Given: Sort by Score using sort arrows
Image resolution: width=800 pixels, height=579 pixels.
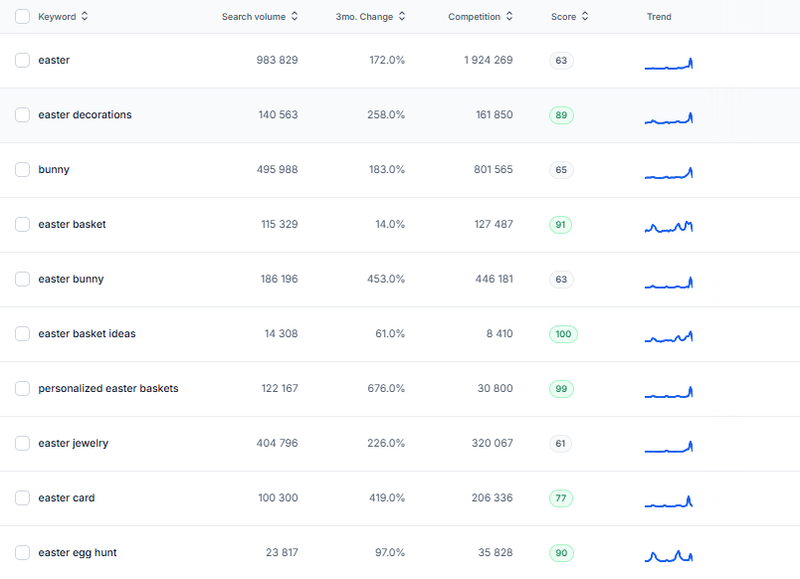Looking at the screenshot, I should [x=585, y=16].
